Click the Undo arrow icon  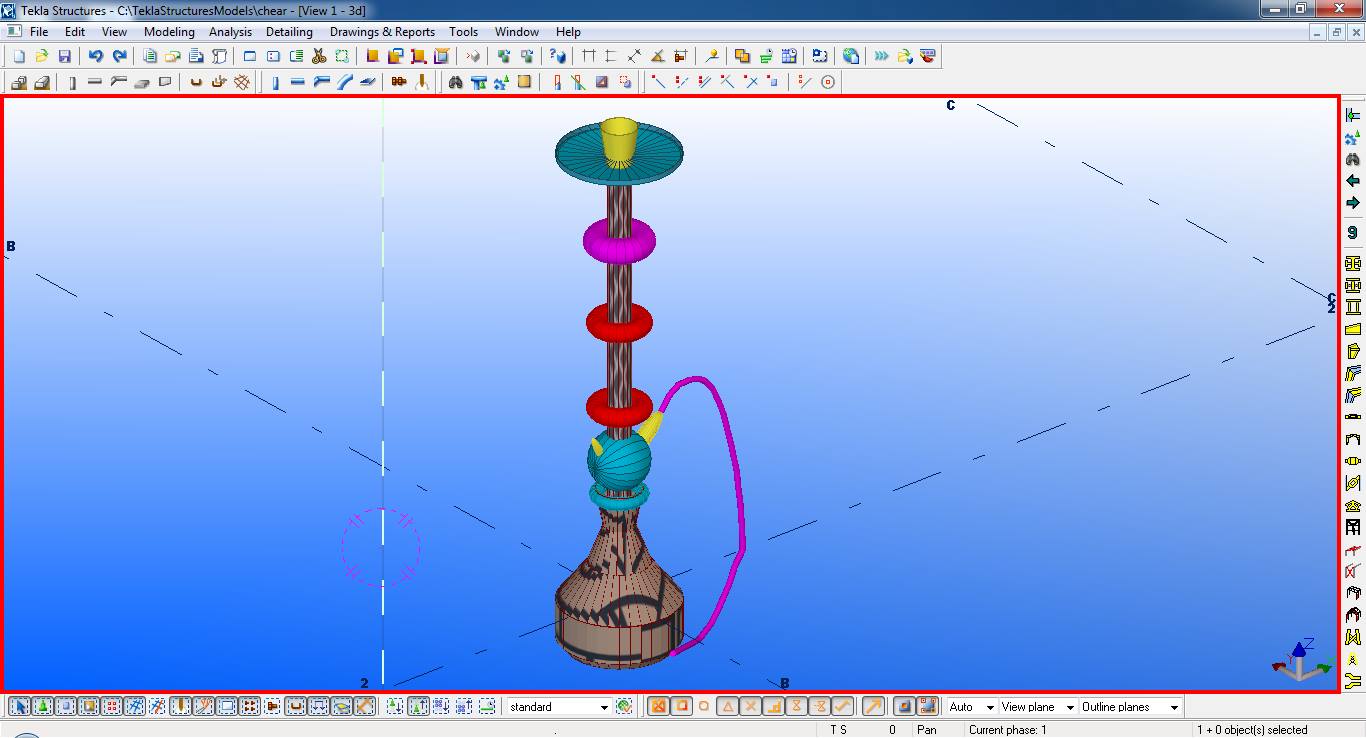click(96, 57)
